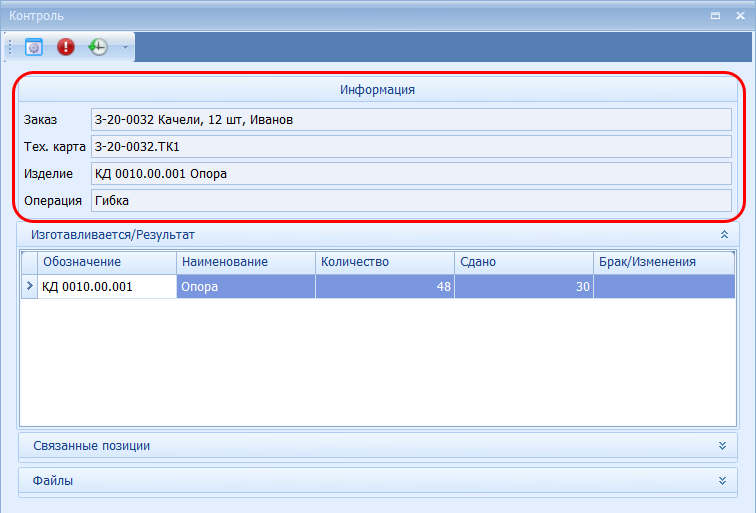Click the clock with green arrow icon
Image resolution: width=756 pixels, height=513 pixels.
point(98,47)
